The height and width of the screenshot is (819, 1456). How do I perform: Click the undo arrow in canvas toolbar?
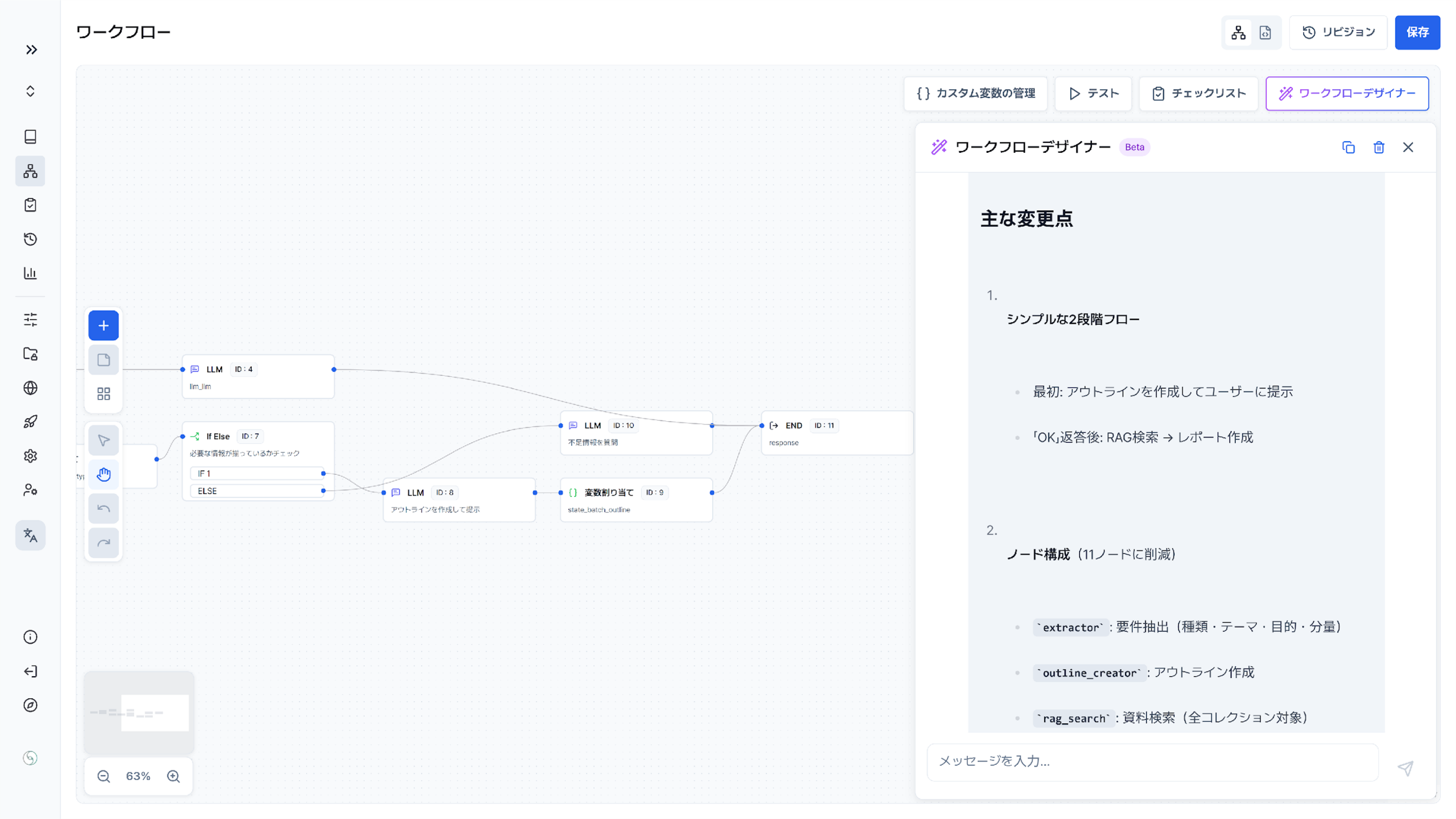103,509
